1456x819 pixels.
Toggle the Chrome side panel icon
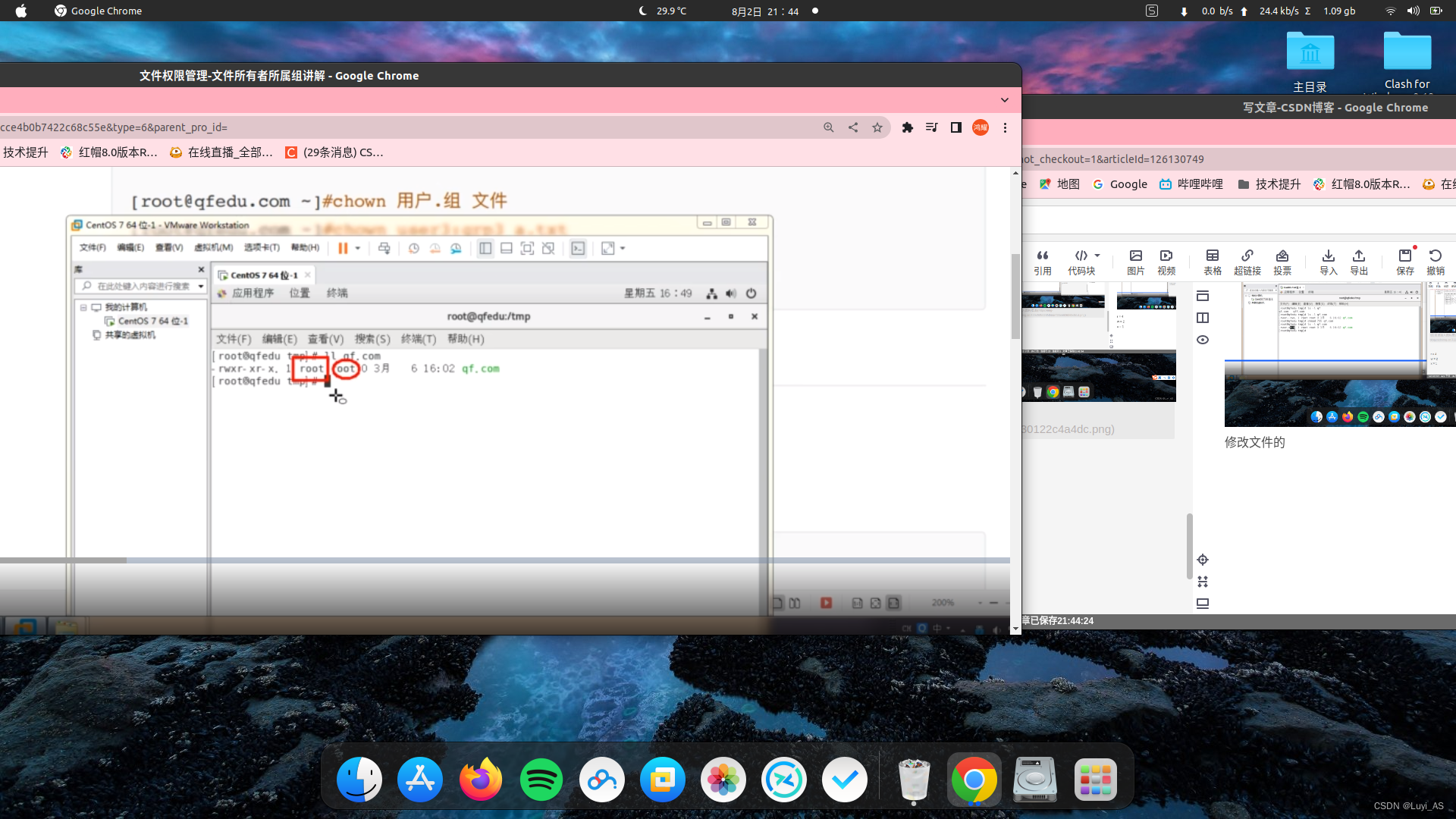956,127
